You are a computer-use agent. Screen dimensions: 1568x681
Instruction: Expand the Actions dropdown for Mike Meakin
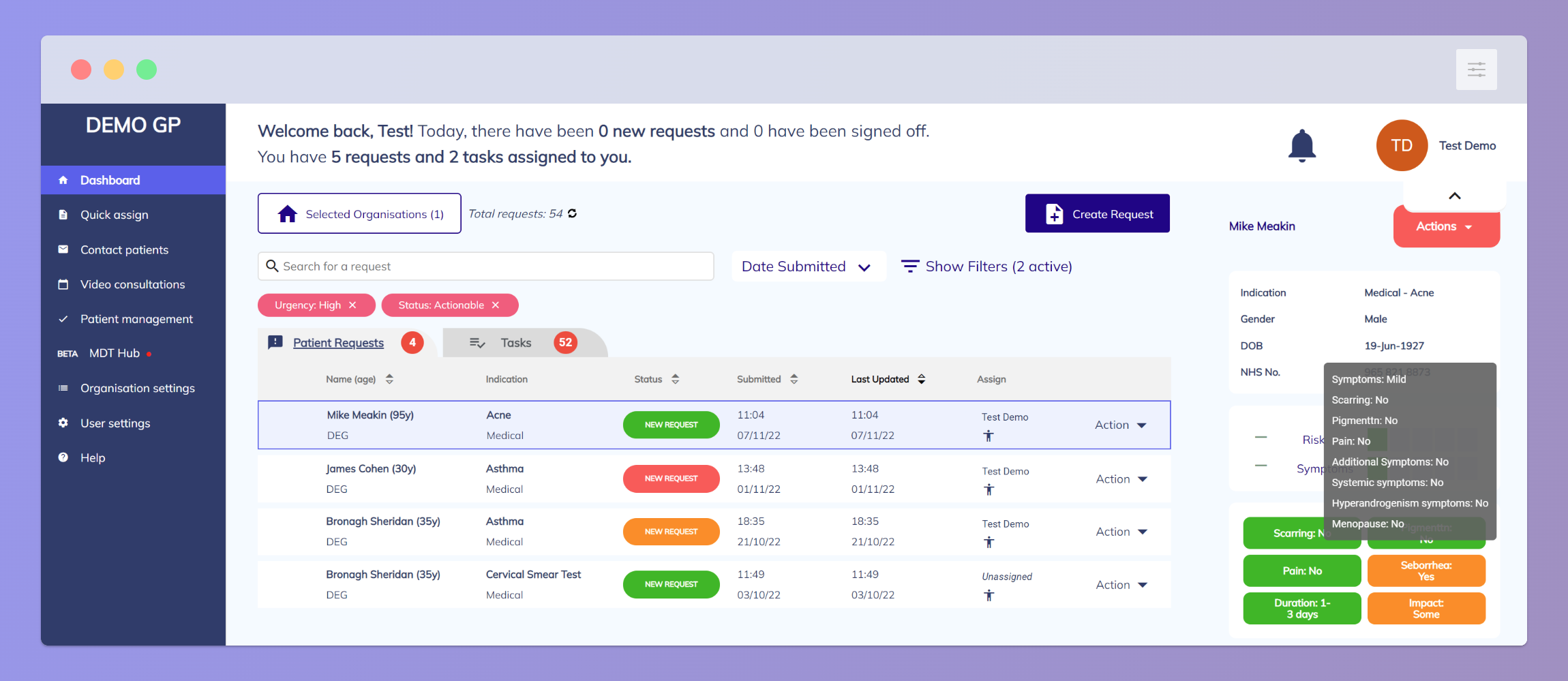tap(1445, 226)
